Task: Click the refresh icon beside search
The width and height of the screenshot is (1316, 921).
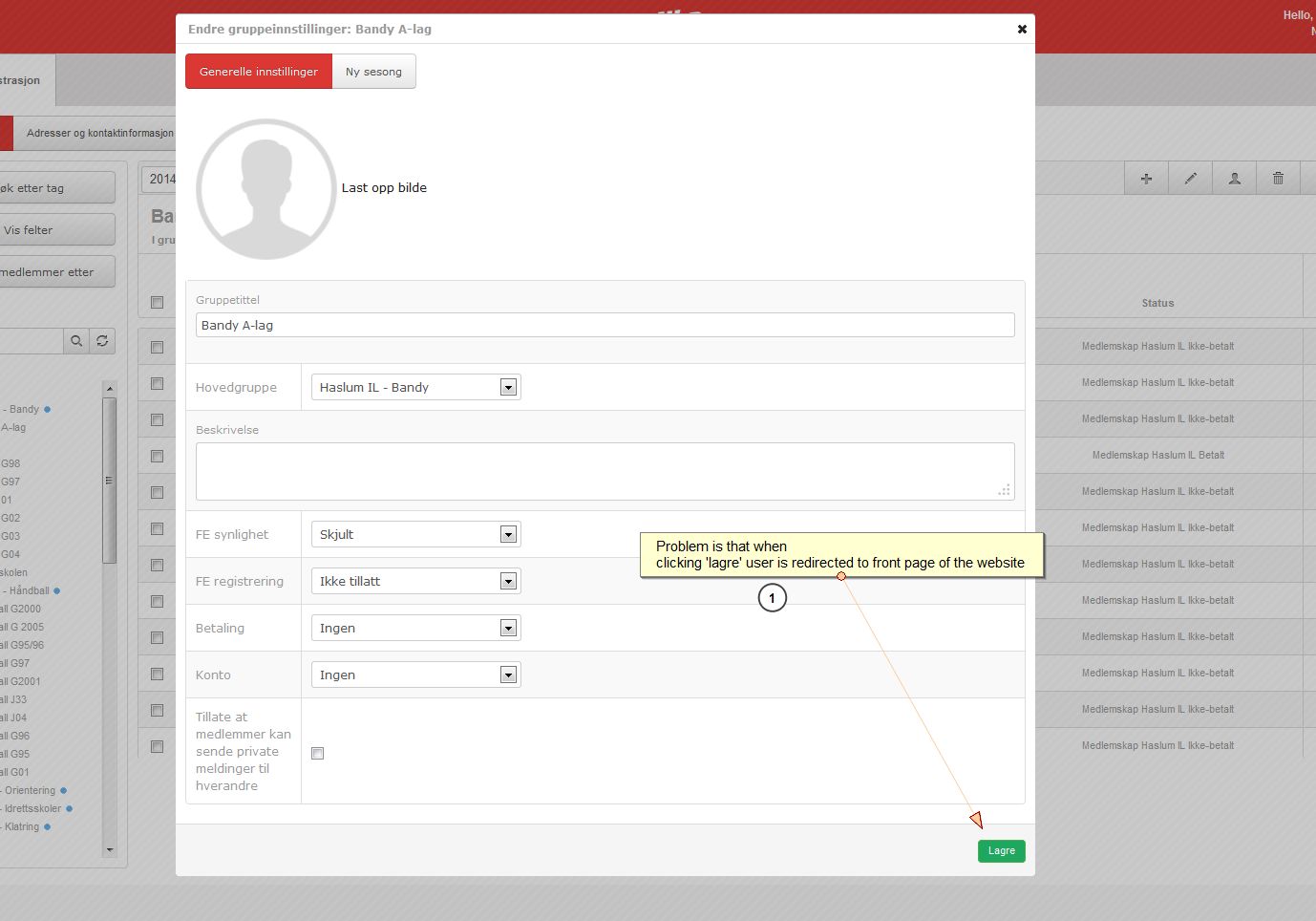Action: click(x=102, y=341)
